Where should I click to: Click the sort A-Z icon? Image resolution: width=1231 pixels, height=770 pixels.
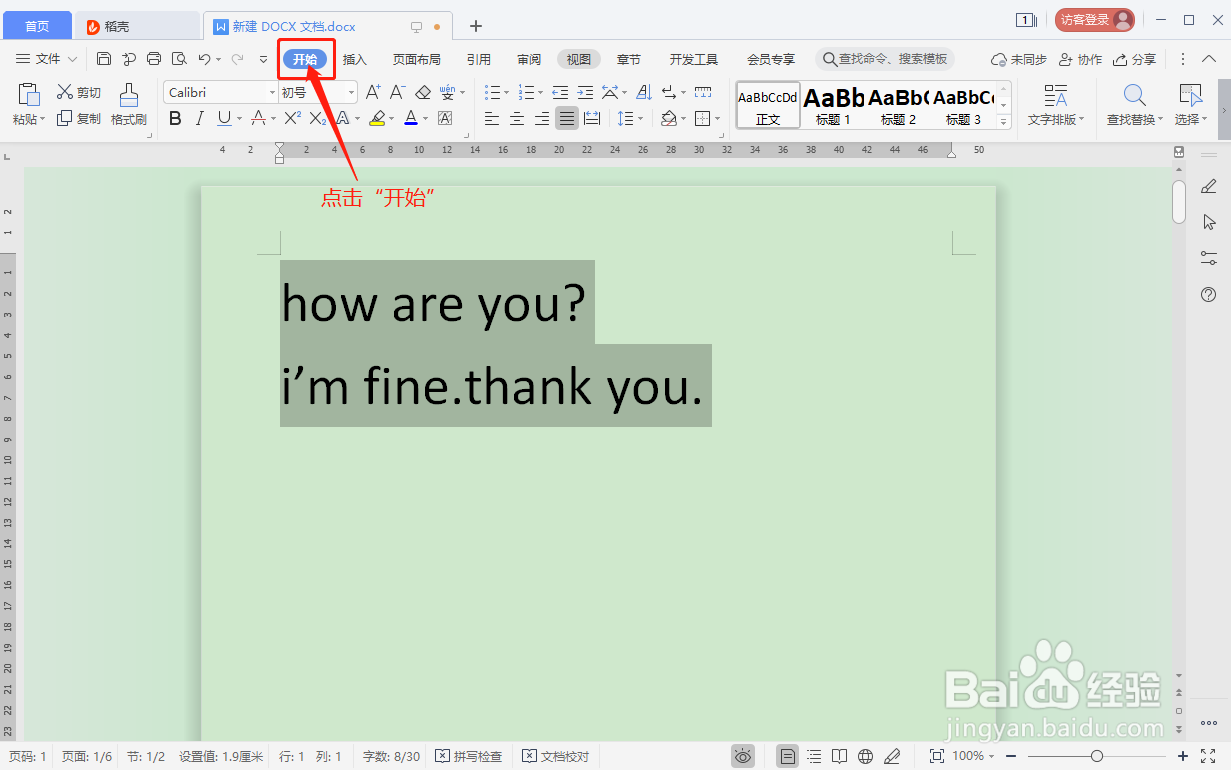coord(644,92)
